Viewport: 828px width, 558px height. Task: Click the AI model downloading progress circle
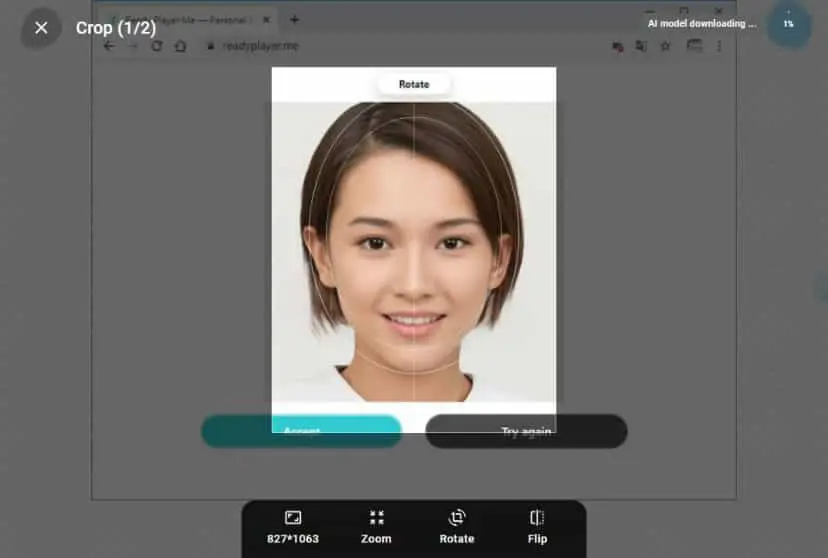pos(788,24)
